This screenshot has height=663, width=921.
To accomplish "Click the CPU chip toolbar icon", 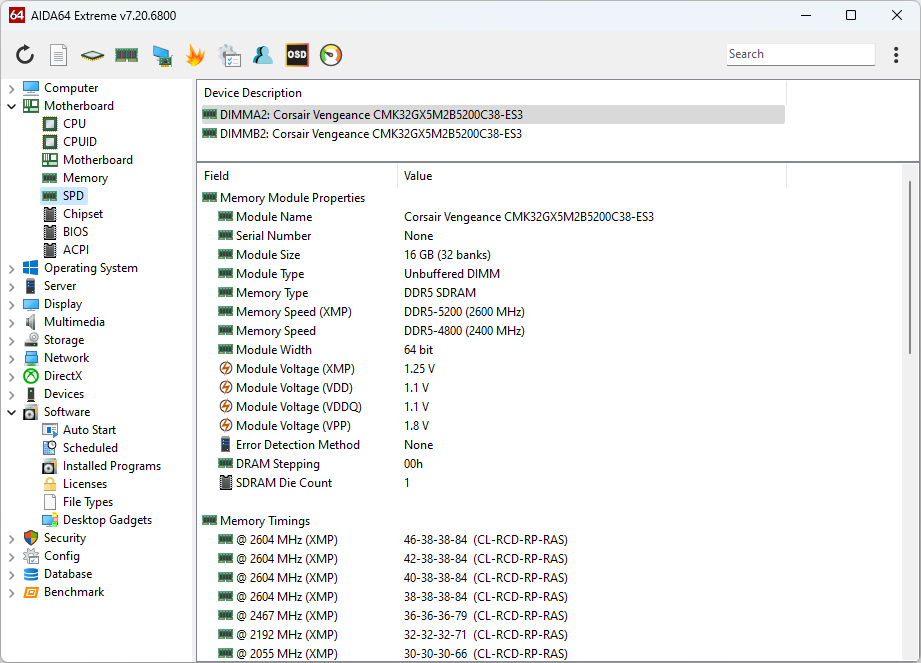I will point(92,55).
